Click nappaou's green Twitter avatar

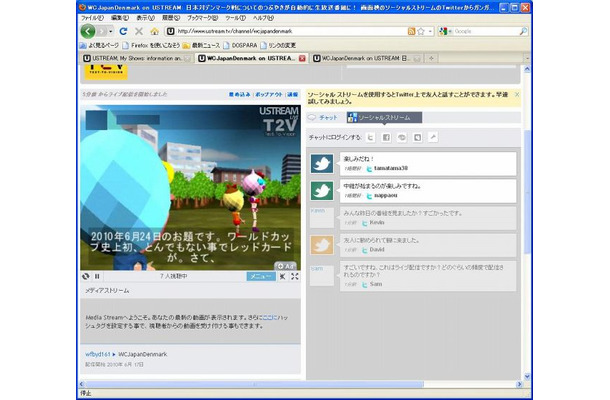[322, 191]
